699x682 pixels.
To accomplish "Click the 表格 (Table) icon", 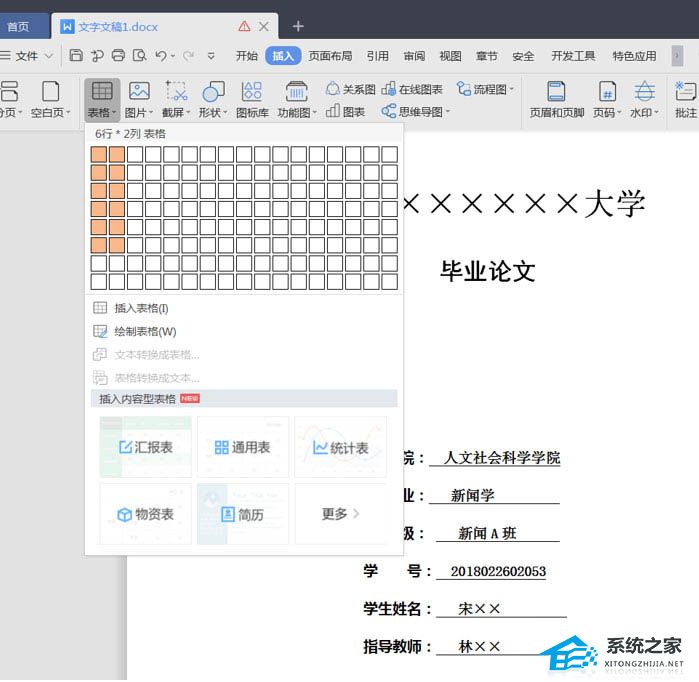I will click(x=101, y=92).
